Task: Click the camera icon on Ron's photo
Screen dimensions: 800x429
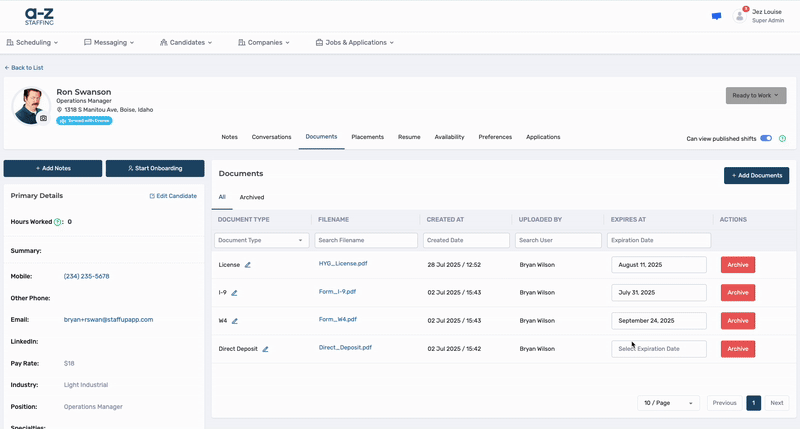Action: tap(43, 118)
